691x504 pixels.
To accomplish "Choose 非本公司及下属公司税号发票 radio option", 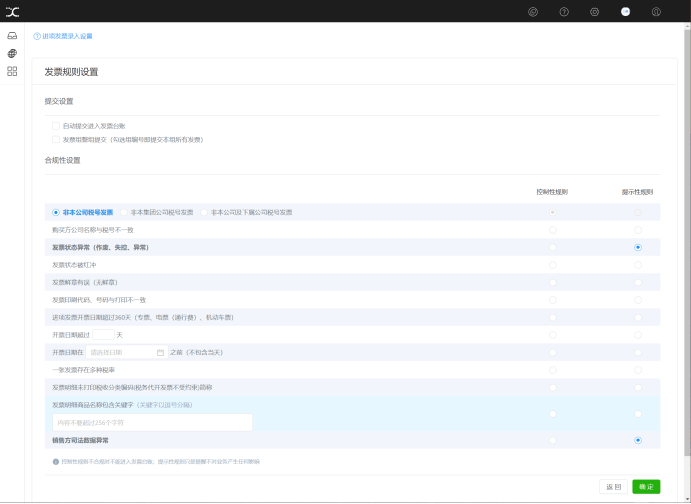I will 204,212.
